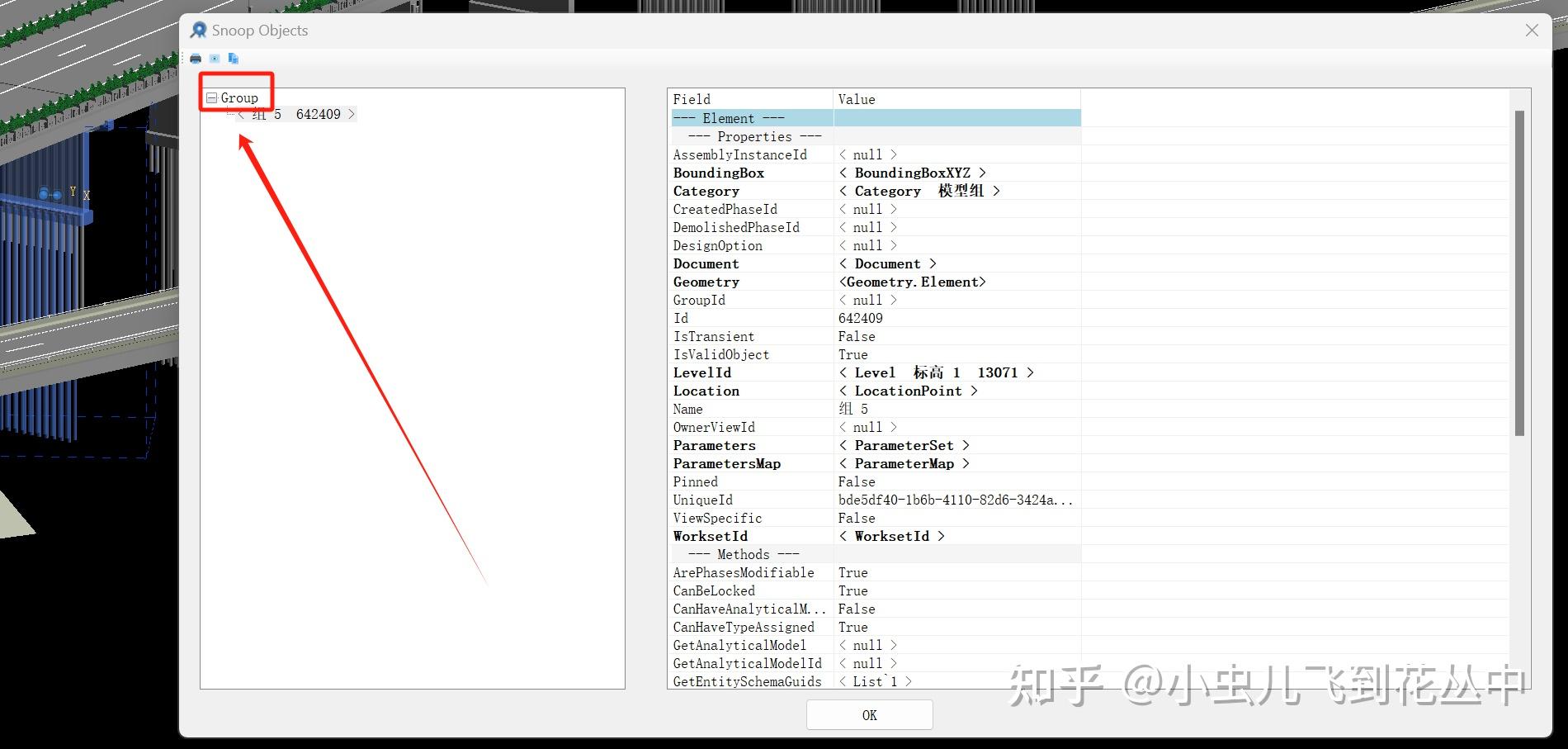Image resolution: width=1568 pixels, height=749 pixels.
Task: Select the LevelId field name
Action: tap(701, 373)
